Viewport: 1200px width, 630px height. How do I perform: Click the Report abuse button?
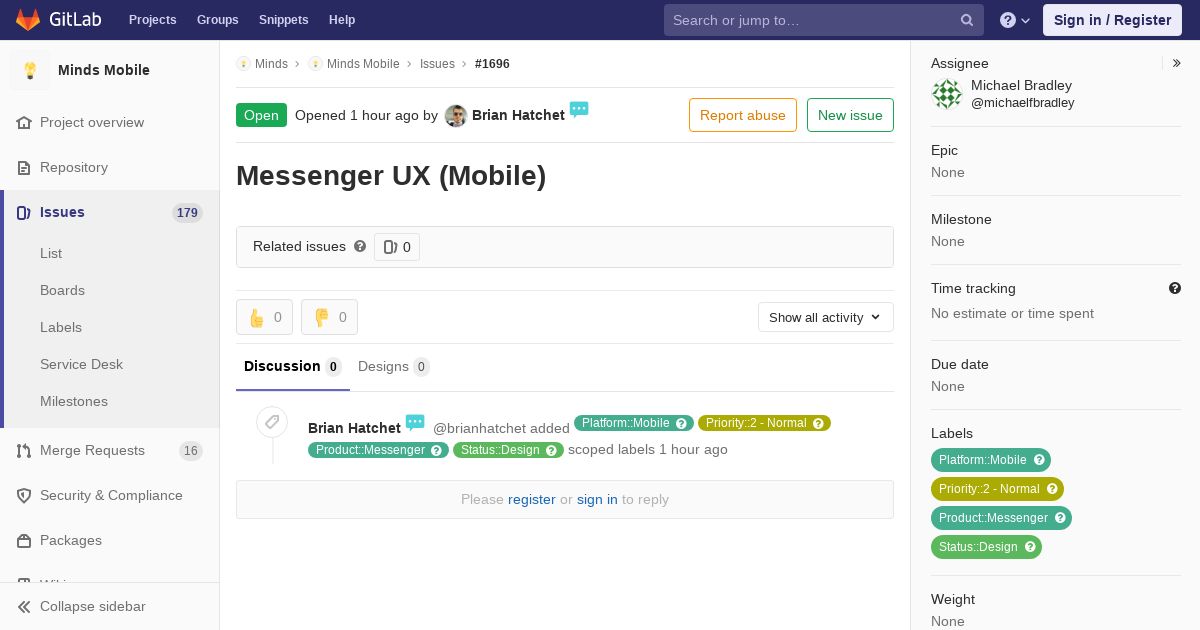click(743, 115)
